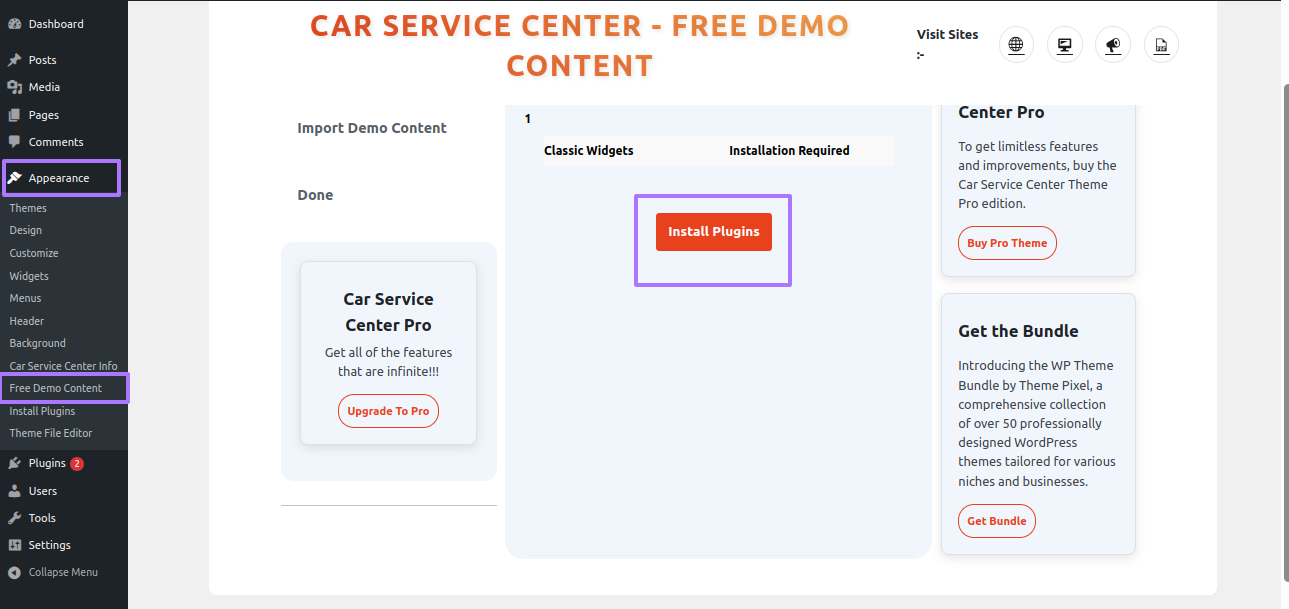Open the document file icon beside Visit Sites
The height and width of the screenshot is (609, 1289).
(1161, 44)
